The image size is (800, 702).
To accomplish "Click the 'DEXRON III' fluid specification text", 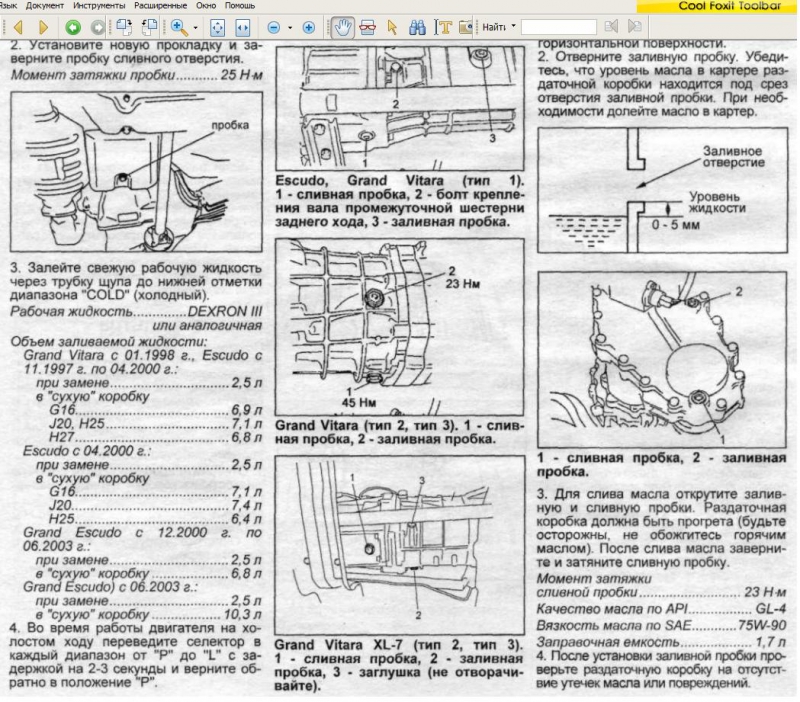I will [224, 312].
